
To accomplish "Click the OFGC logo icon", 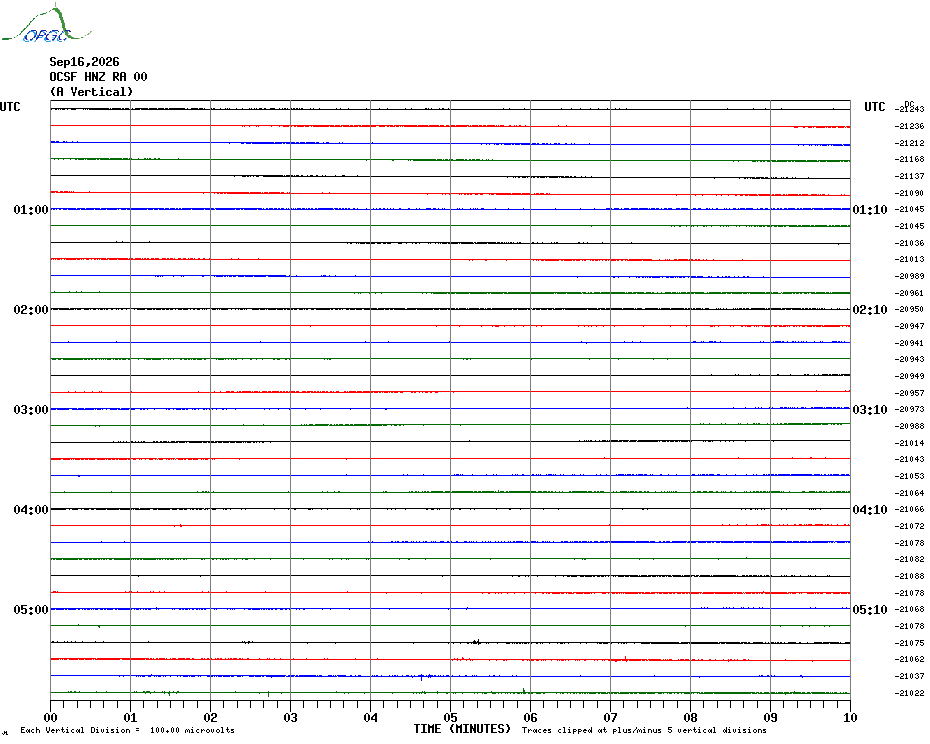I will (x=47, y=24).
